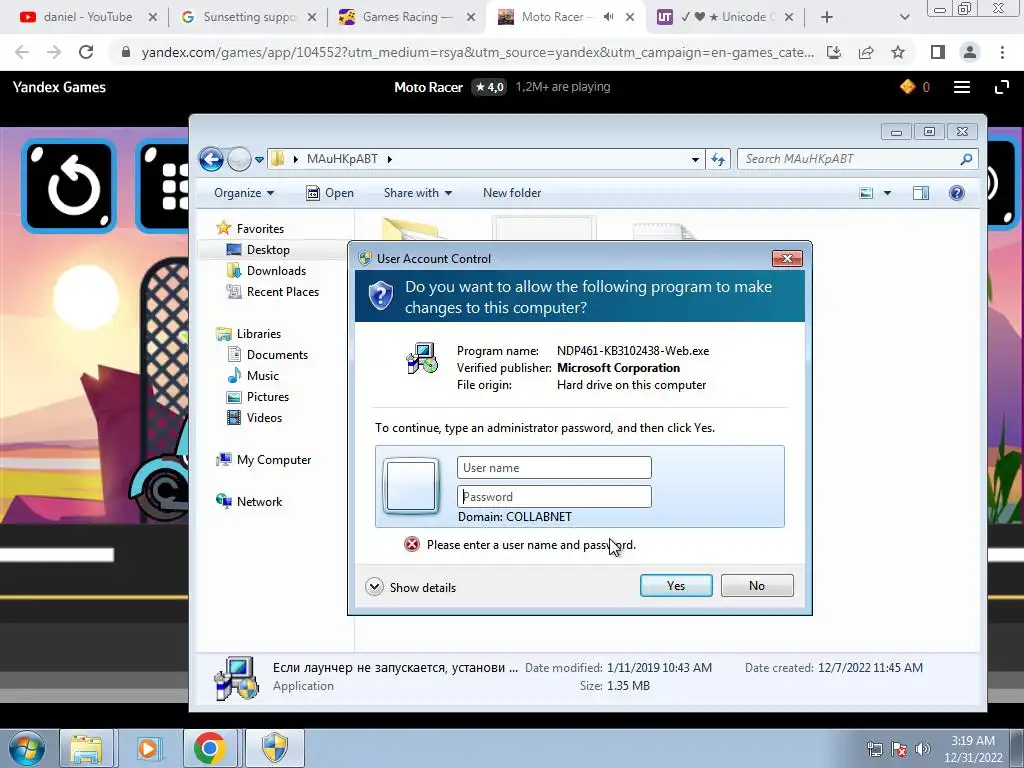
Task: Select Downloads in the navigation pane
Action: [x=276, y=270]
